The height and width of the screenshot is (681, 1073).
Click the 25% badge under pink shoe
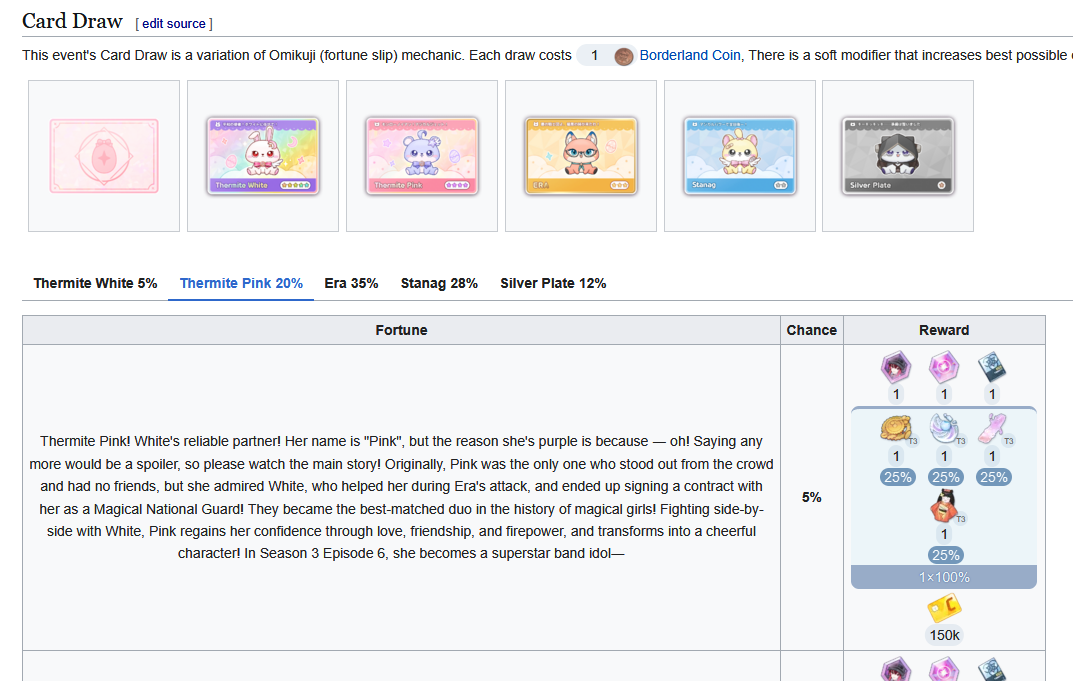[x=993, y=477]
